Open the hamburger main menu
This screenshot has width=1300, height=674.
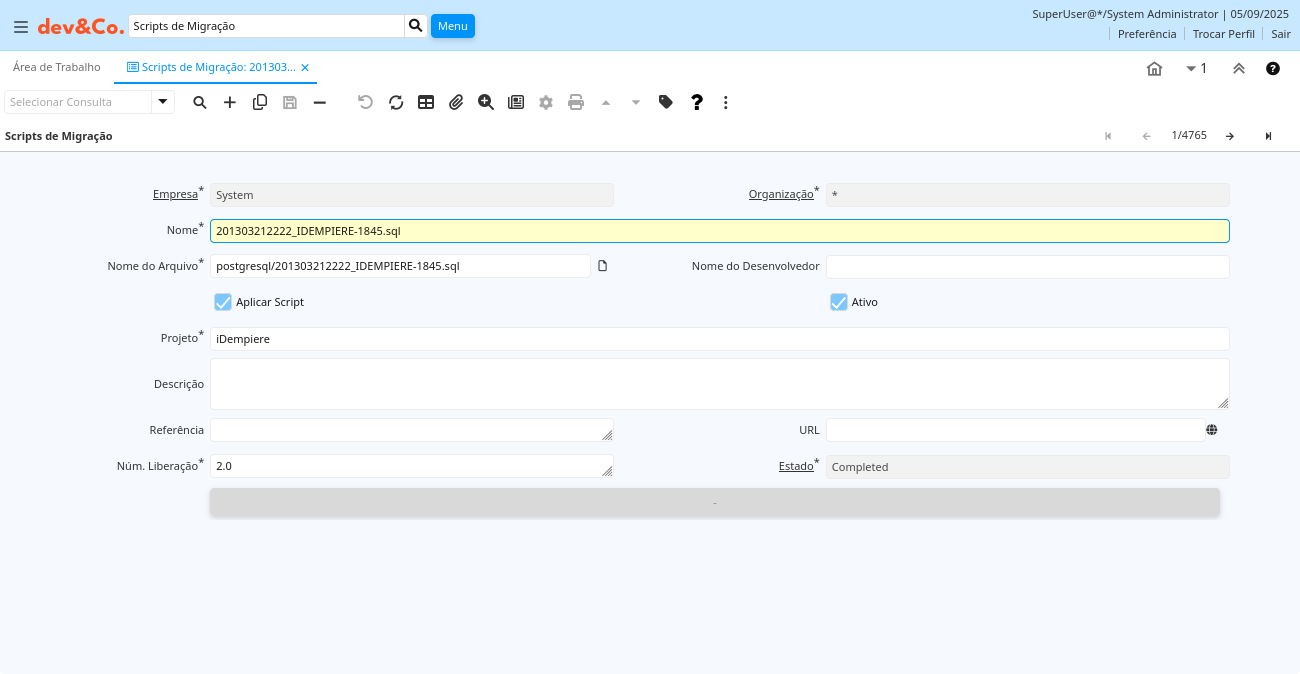(21, 27)
